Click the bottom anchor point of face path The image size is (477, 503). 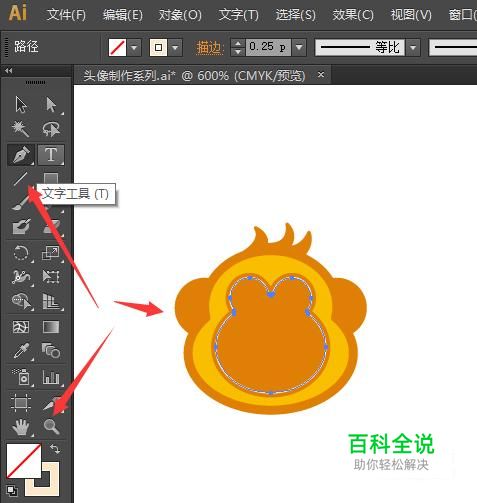tap(271, 393)
